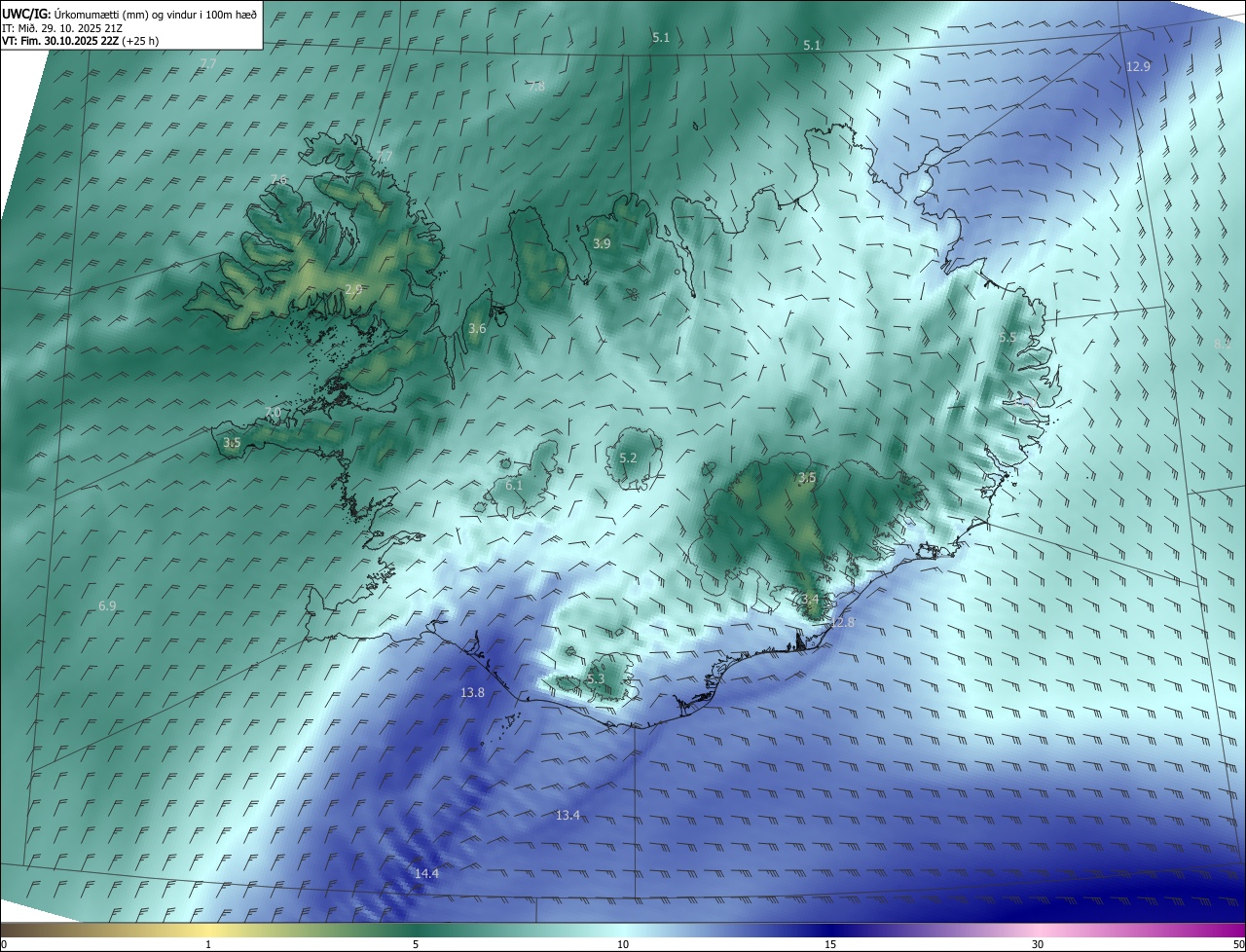Click the 5.5 value in east Iceland
This screenshot has width=1246, height=952.
tap(1008, 337)
